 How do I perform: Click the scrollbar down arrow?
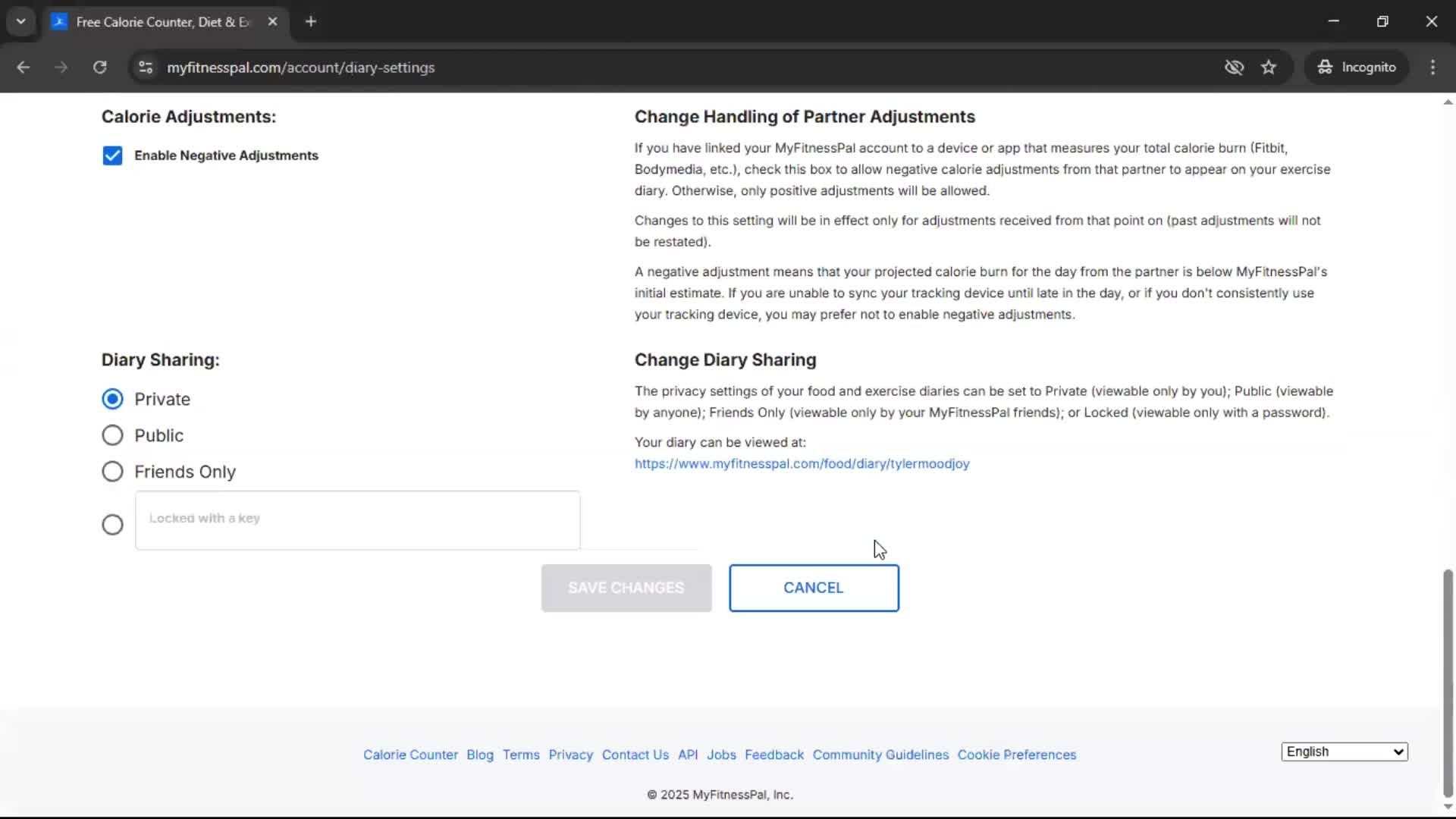click(1448, 807)
